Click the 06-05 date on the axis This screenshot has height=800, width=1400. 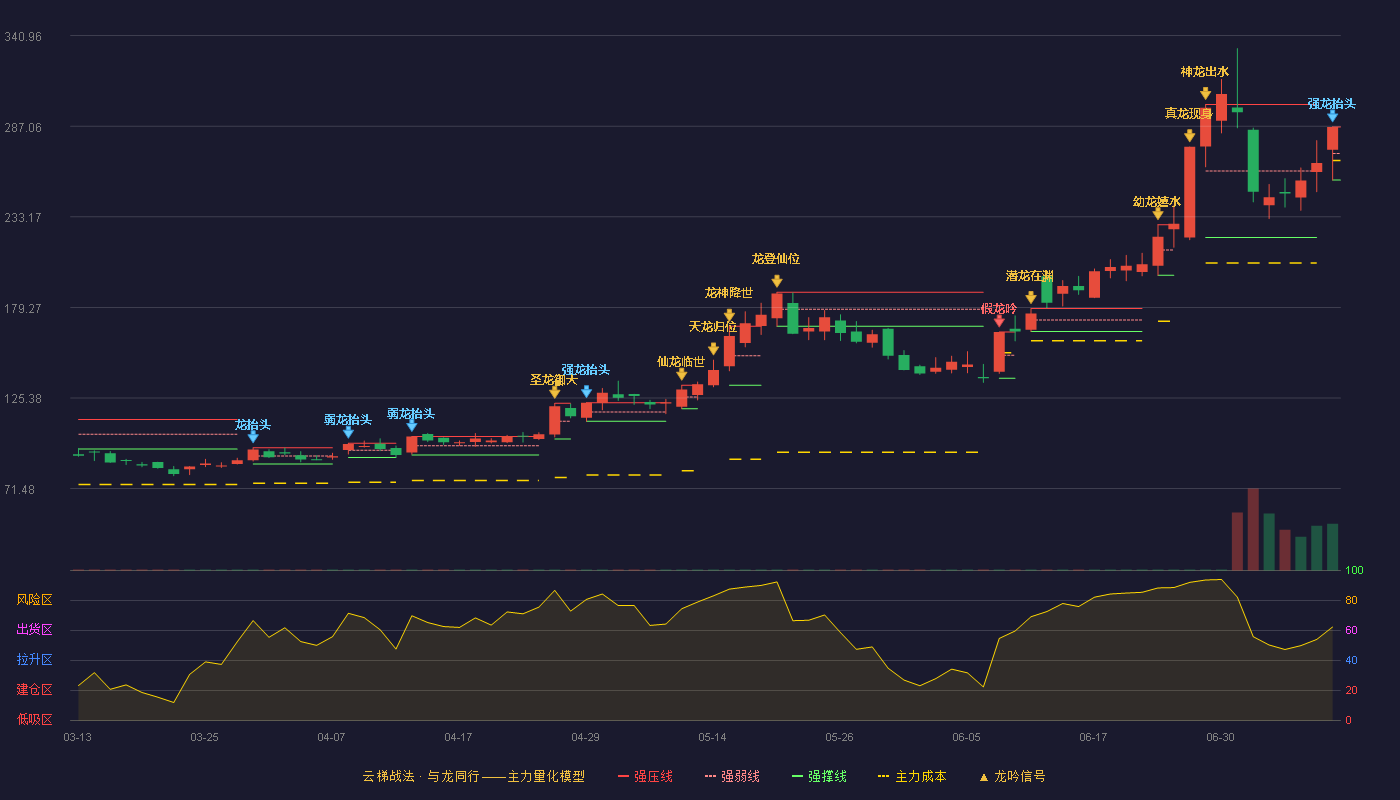click(966, 737)
